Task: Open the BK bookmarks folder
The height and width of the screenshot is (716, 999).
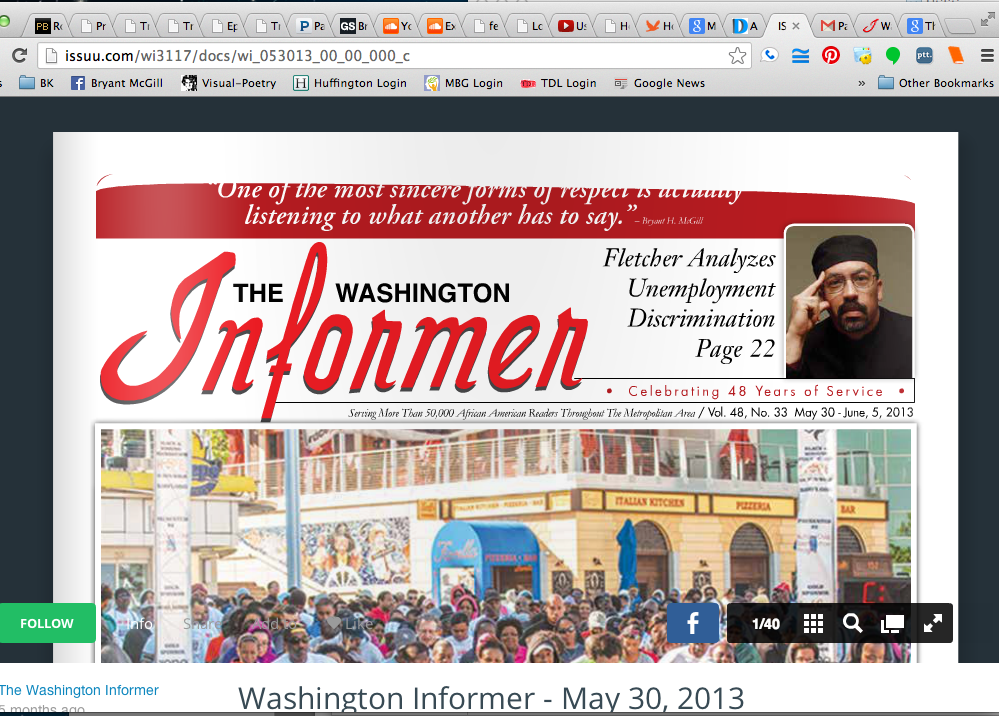Action: click(x=37, y=83)
